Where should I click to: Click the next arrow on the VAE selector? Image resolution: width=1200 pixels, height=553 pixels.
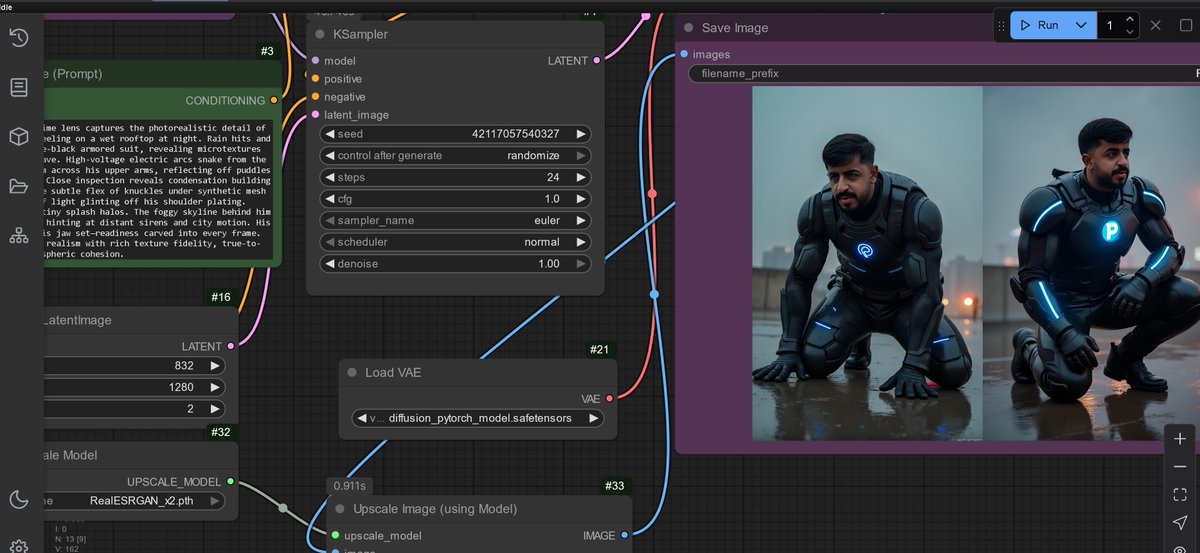594,418
